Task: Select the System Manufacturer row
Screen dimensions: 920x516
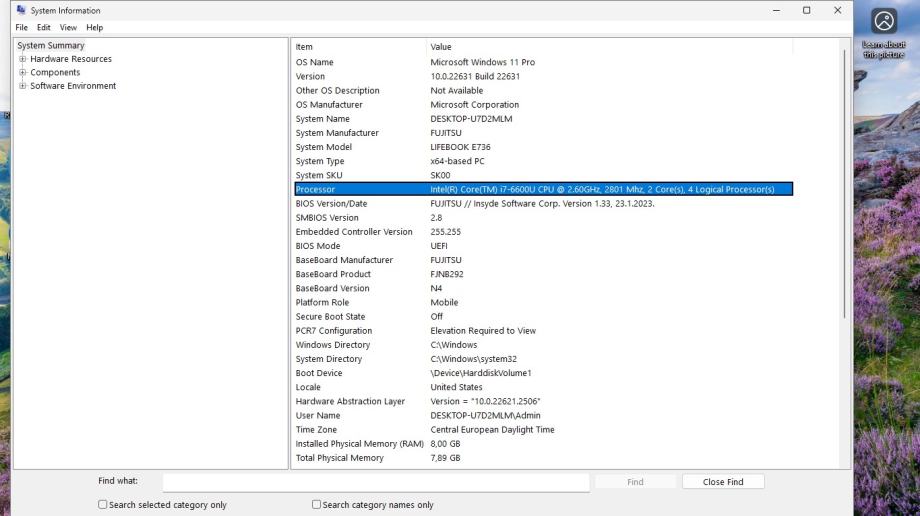Action: 543,133
